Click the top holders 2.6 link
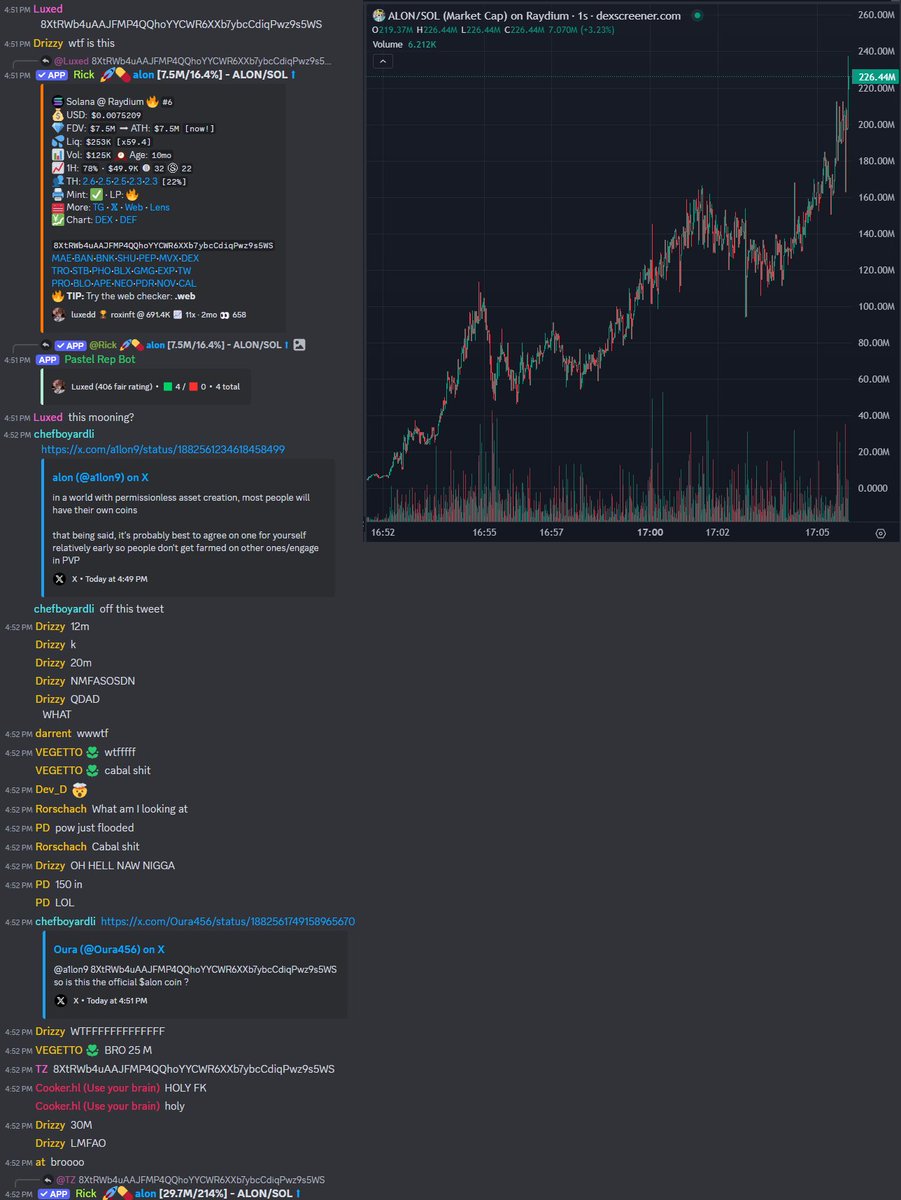 pyautogui.click(x=89, y=181)
